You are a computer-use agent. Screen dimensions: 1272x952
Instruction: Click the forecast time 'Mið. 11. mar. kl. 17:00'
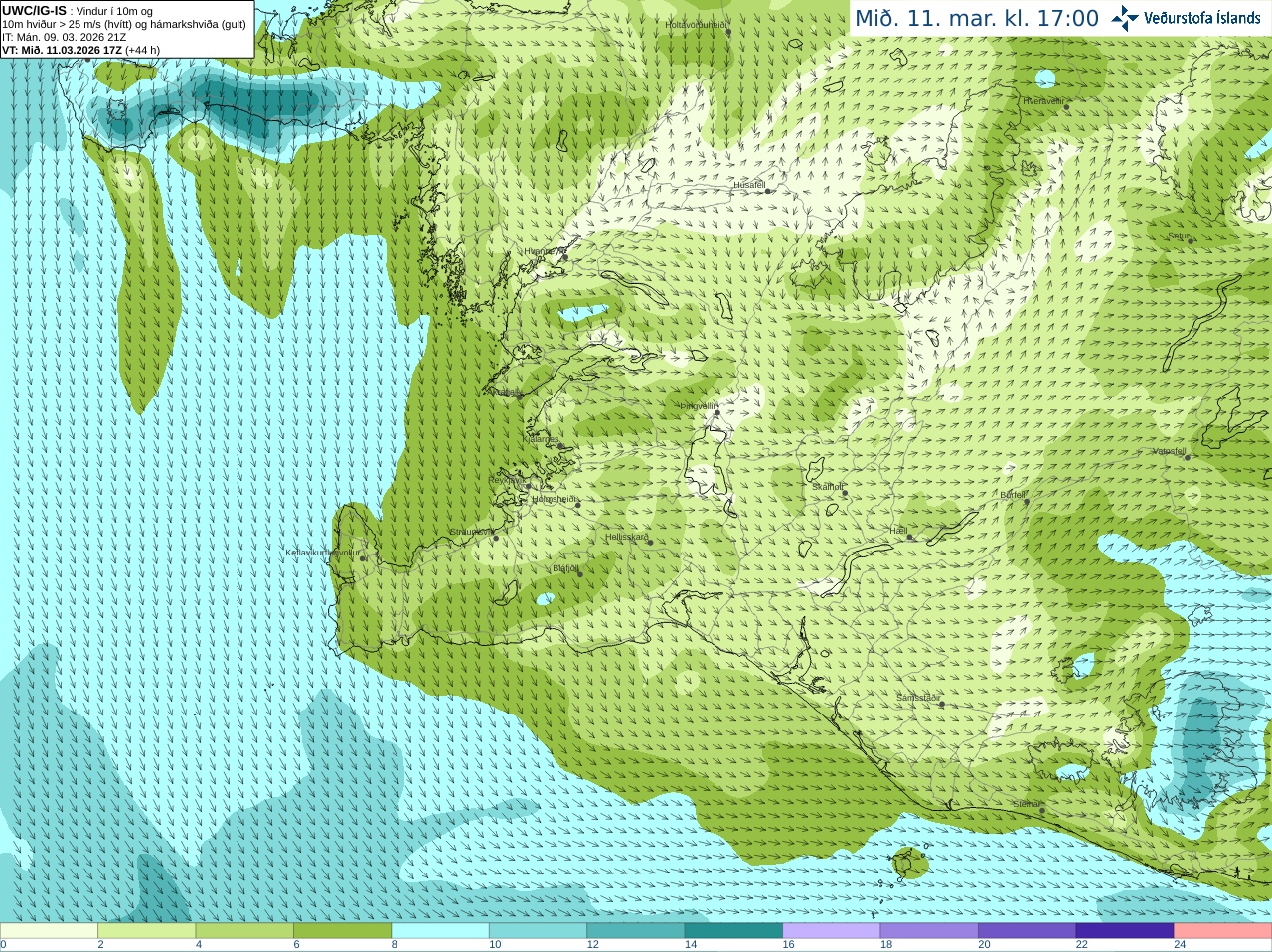(x=977, y=18)
